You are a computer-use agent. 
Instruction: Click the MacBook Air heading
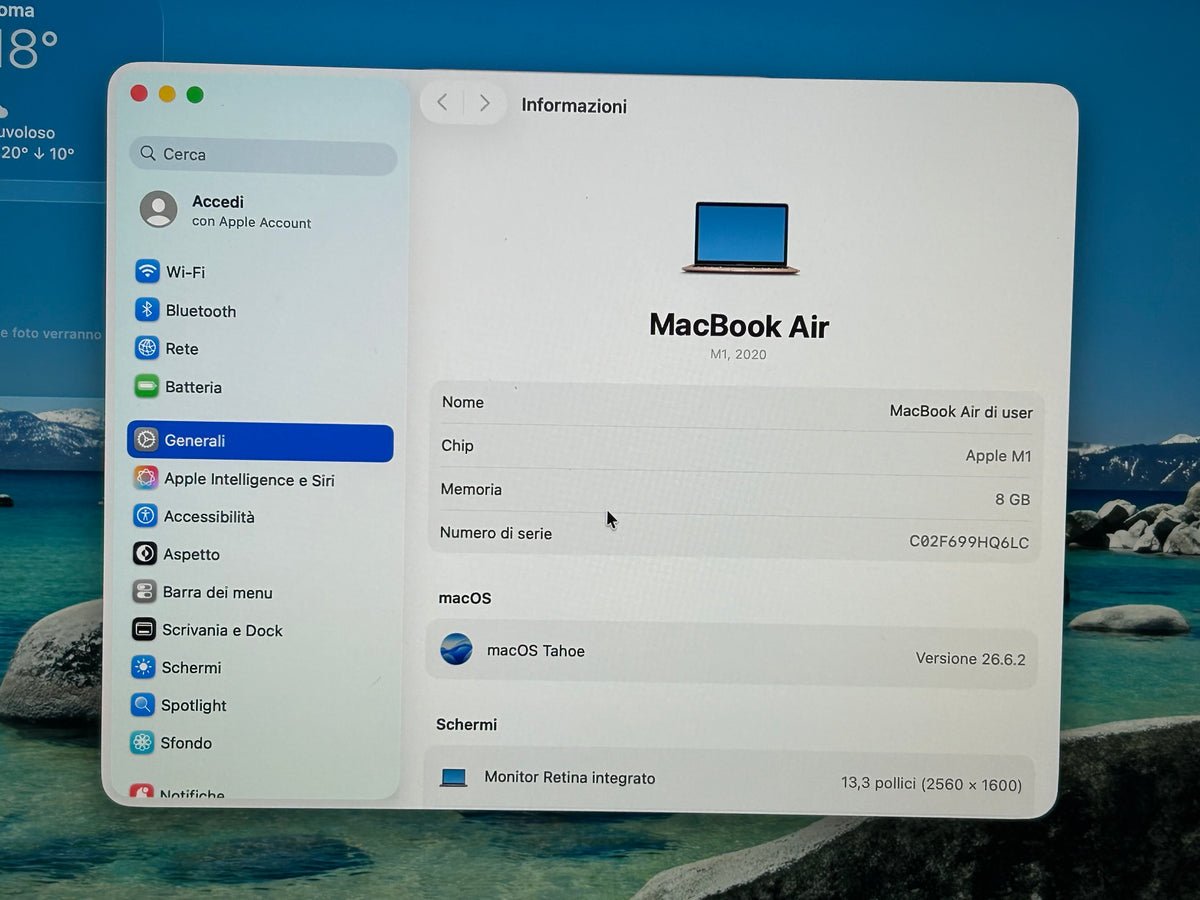[739, 325]
